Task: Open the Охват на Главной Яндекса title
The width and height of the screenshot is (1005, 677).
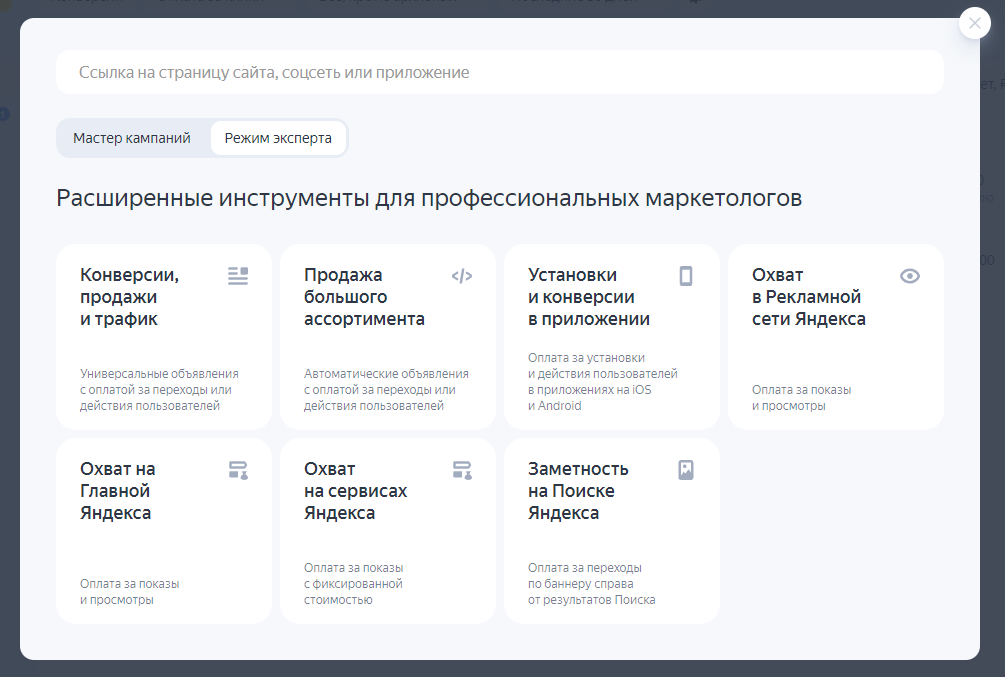Action: coord(117,491)
